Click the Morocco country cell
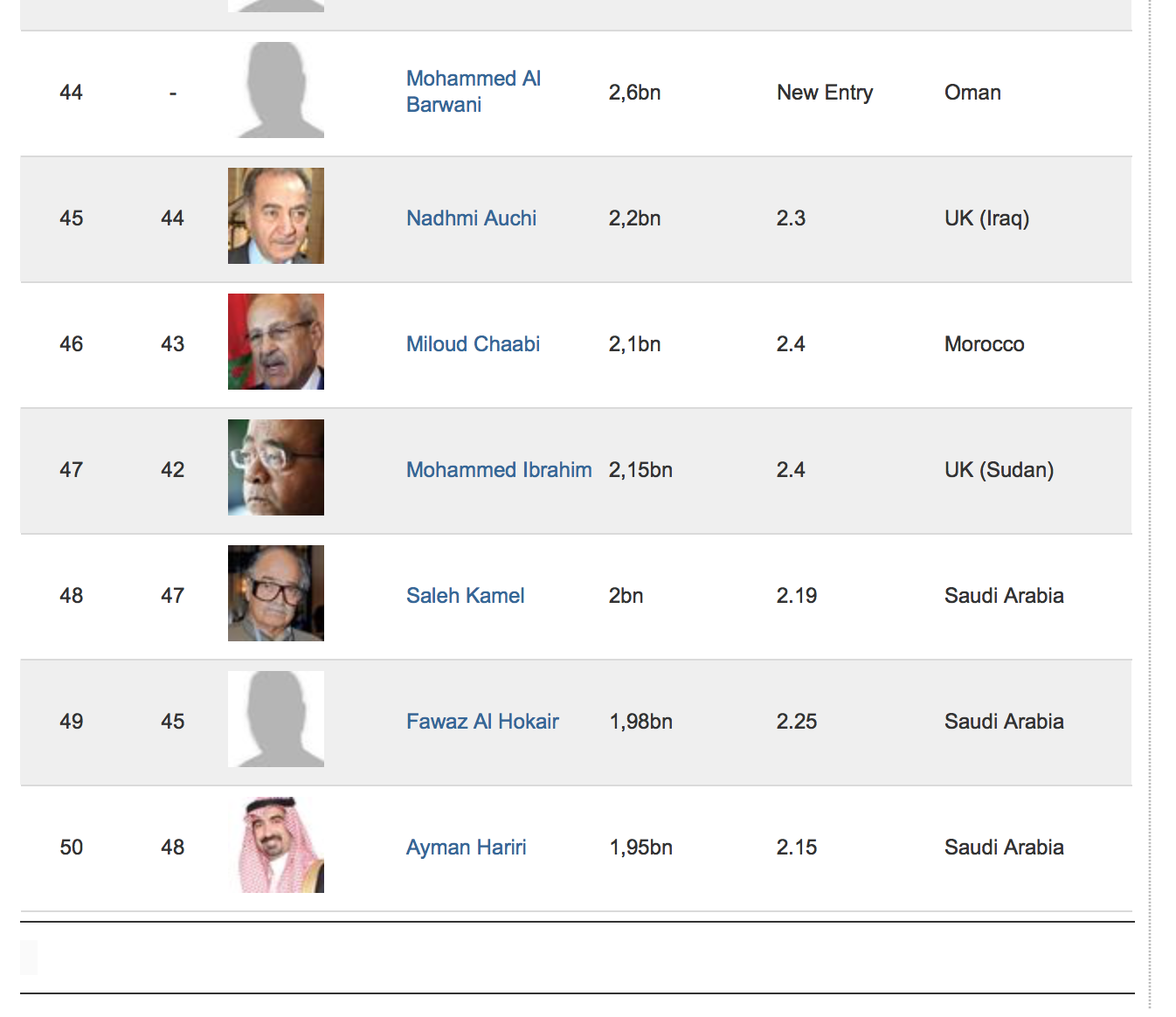 (985, 344)
